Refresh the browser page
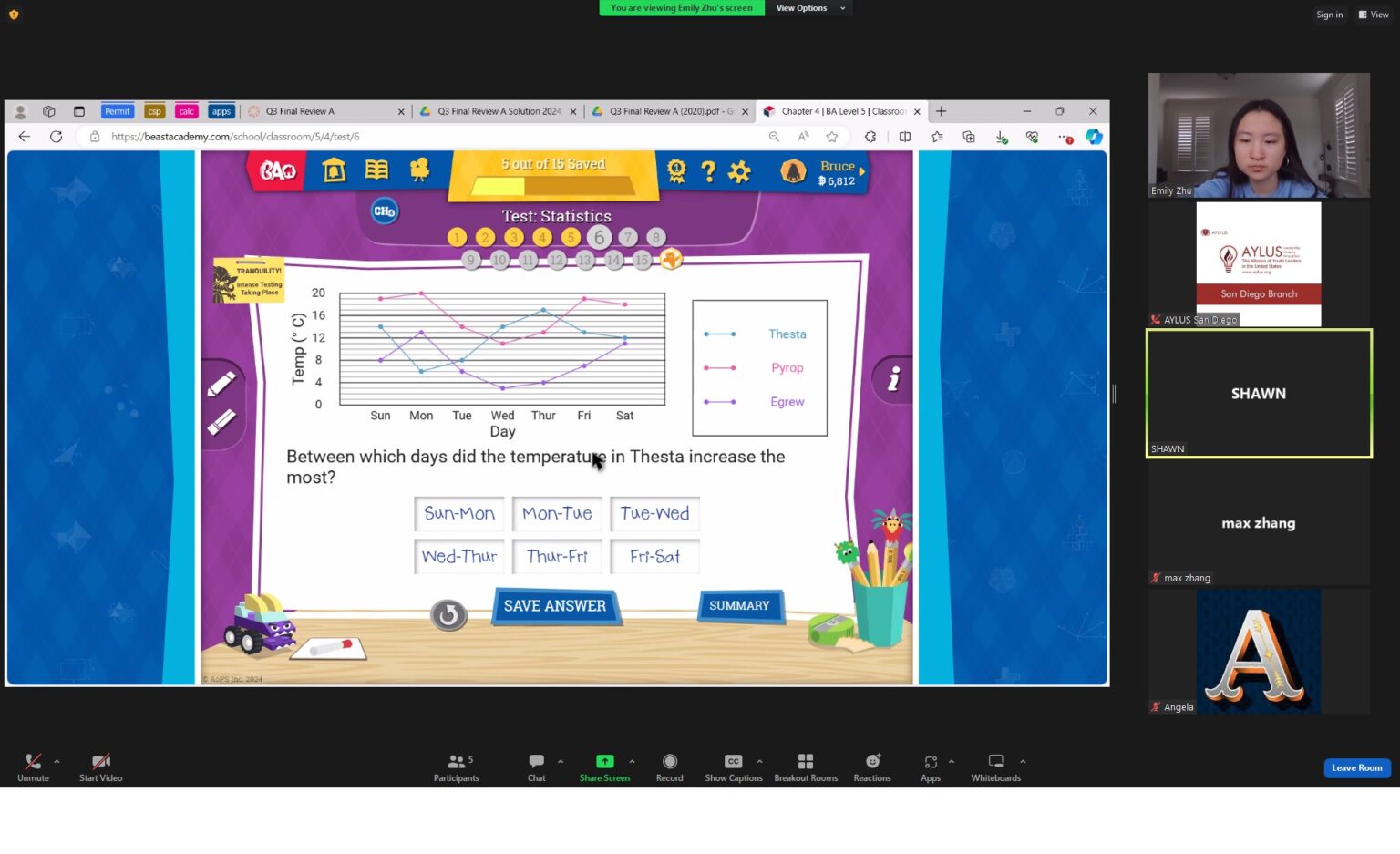The image size is (1400, 854). coord(56,137)
